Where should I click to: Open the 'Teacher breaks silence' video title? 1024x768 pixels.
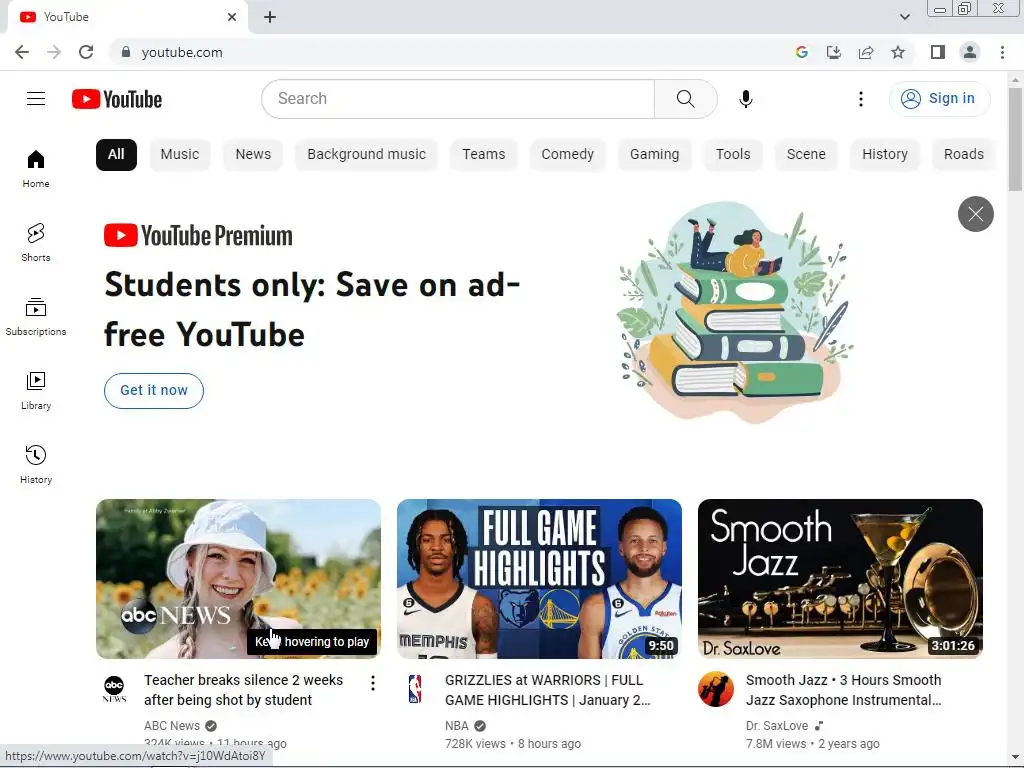pyautogui.click(x=244, y=690)
